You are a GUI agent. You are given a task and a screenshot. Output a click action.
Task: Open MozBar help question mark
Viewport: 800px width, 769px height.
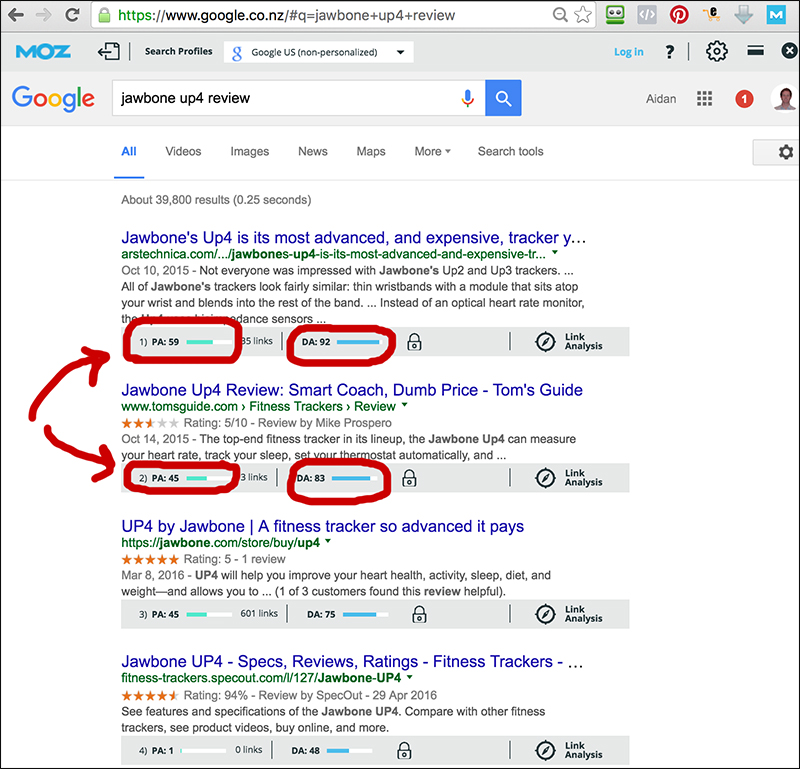click(670, 52)
